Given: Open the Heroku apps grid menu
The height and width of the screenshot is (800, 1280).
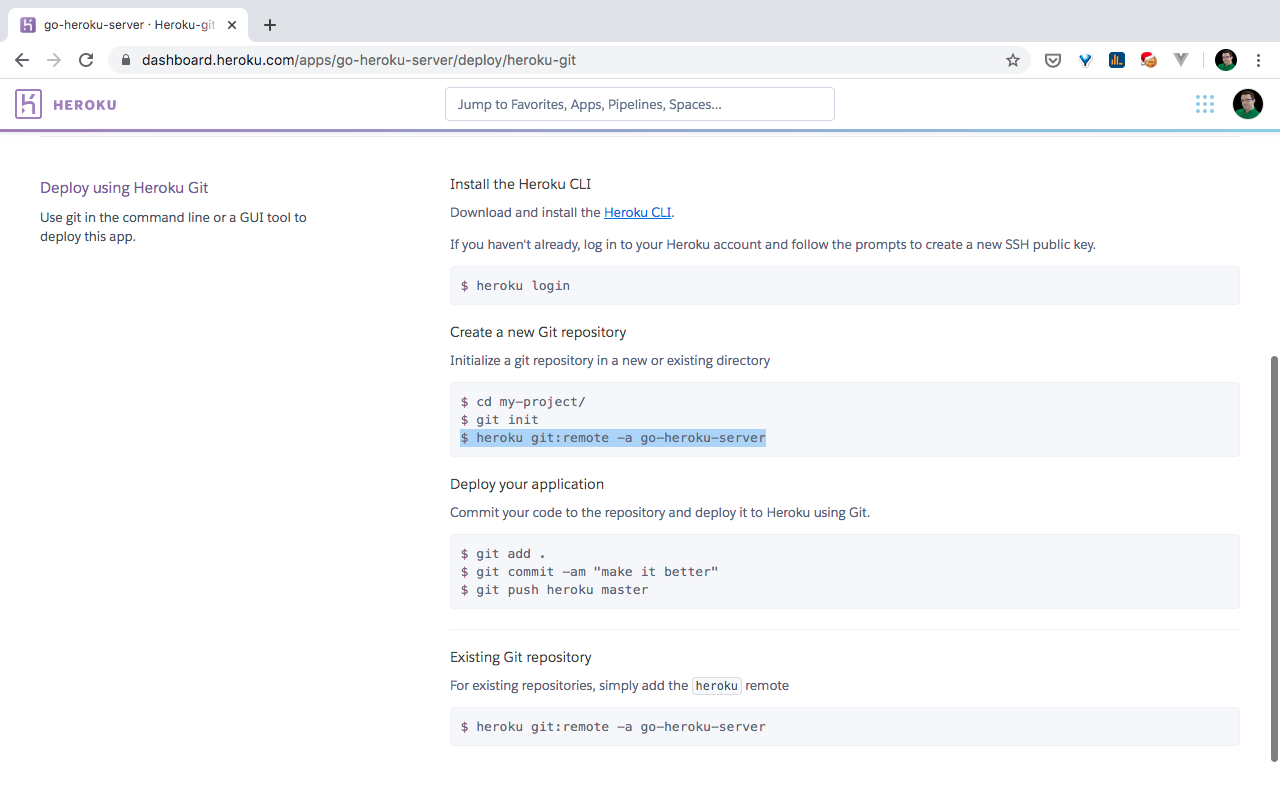Looking at the screenshot, I should 1204,104.
